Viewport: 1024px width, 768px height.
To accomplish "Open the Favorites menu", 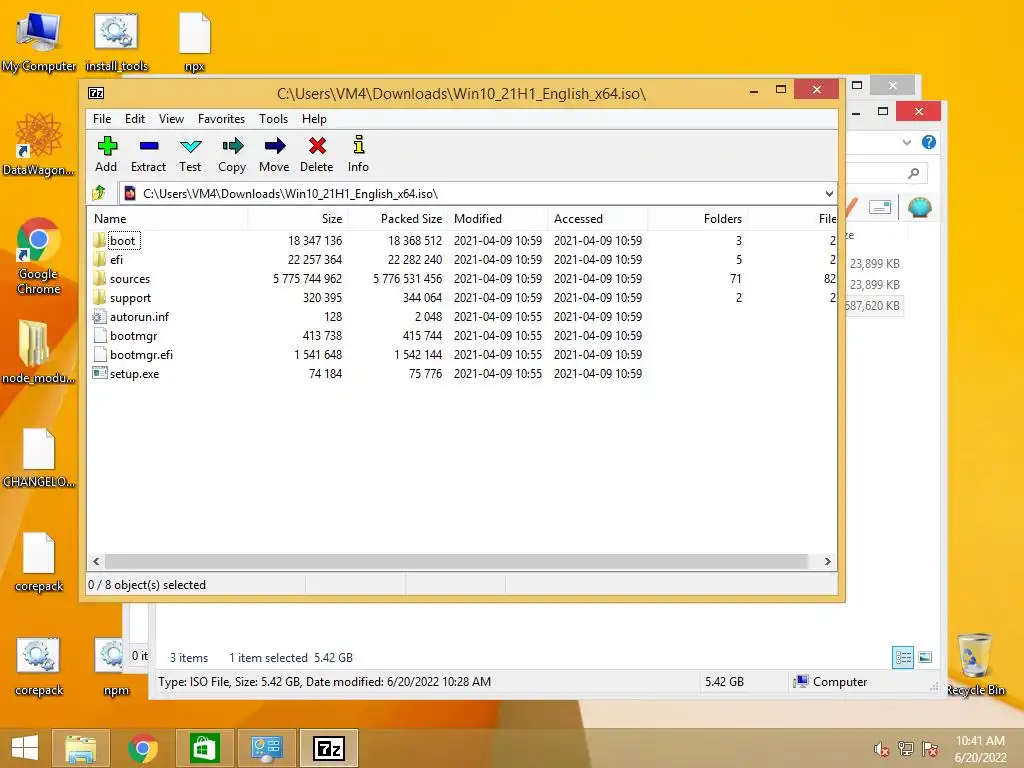I will tap(221, 119).
